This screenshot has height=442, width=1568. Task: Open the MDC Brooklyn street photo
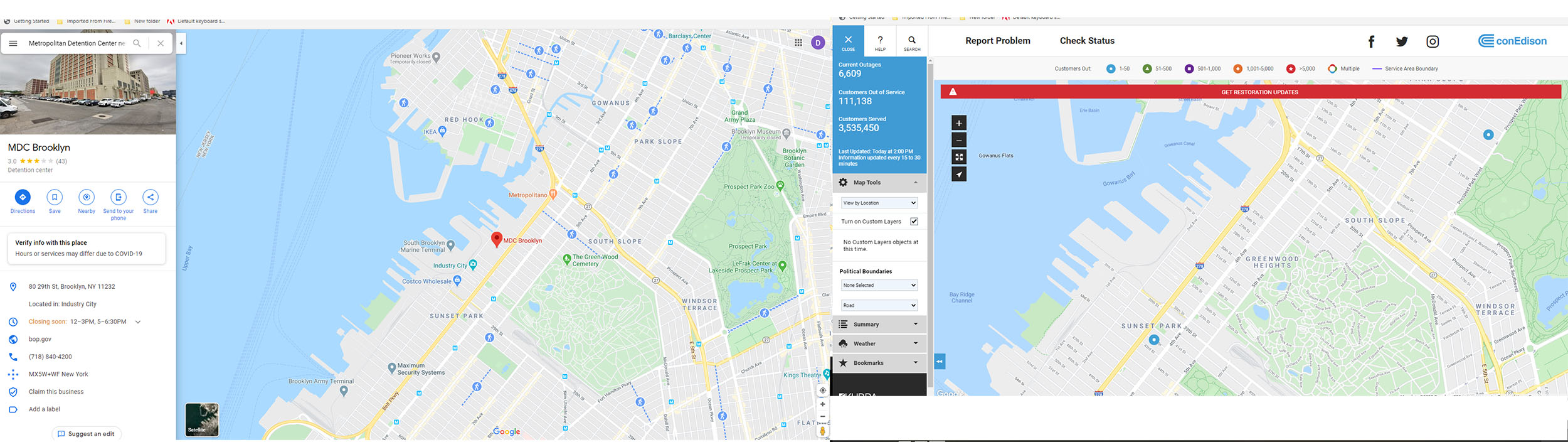tap(88, 94)
